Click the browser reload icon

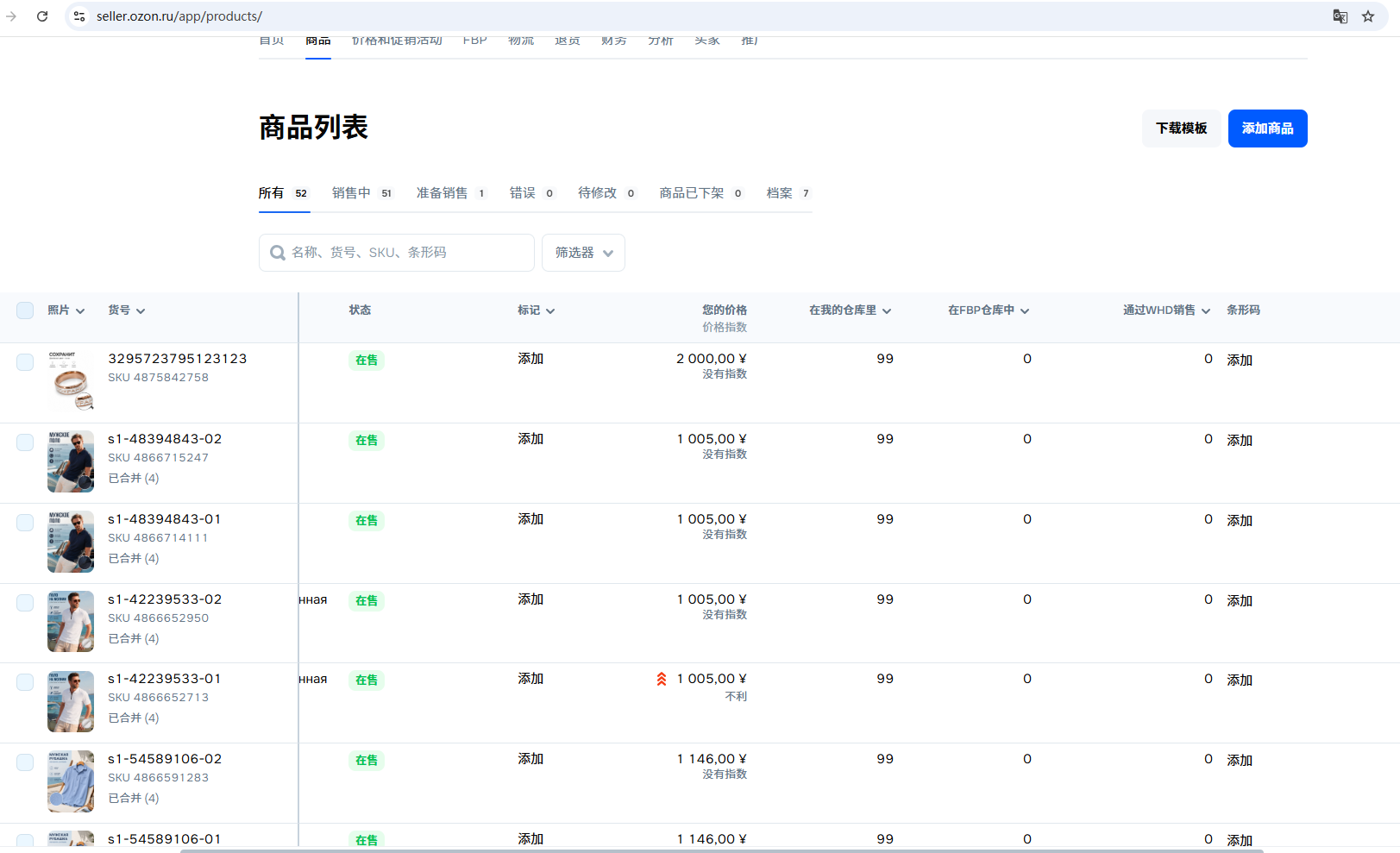pyautogui.click(x=42, y=16)
